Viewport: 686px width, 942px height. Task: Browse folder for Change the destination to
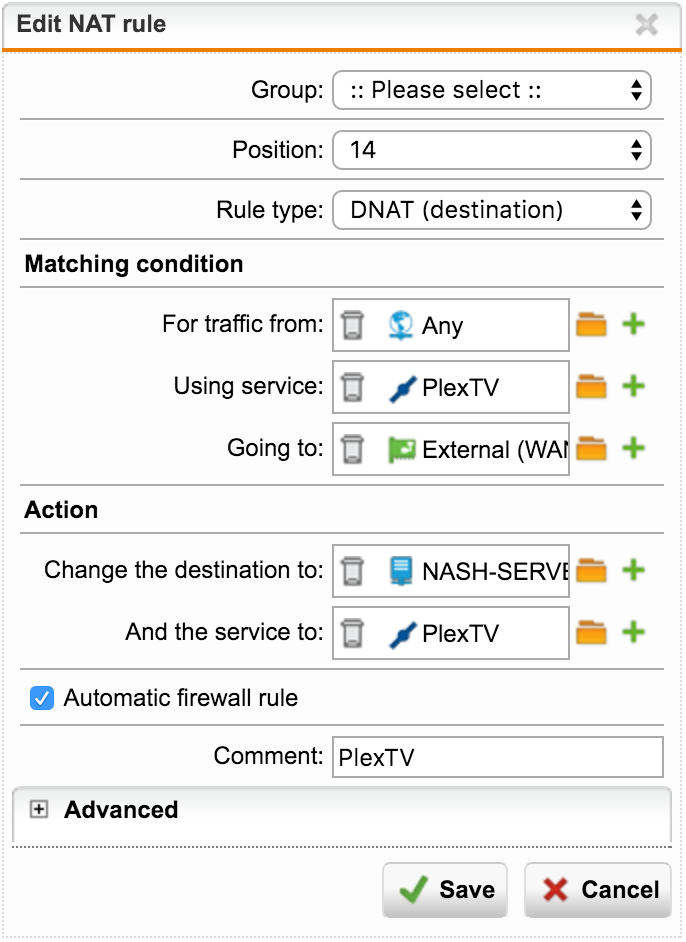(x=591, y=571)
